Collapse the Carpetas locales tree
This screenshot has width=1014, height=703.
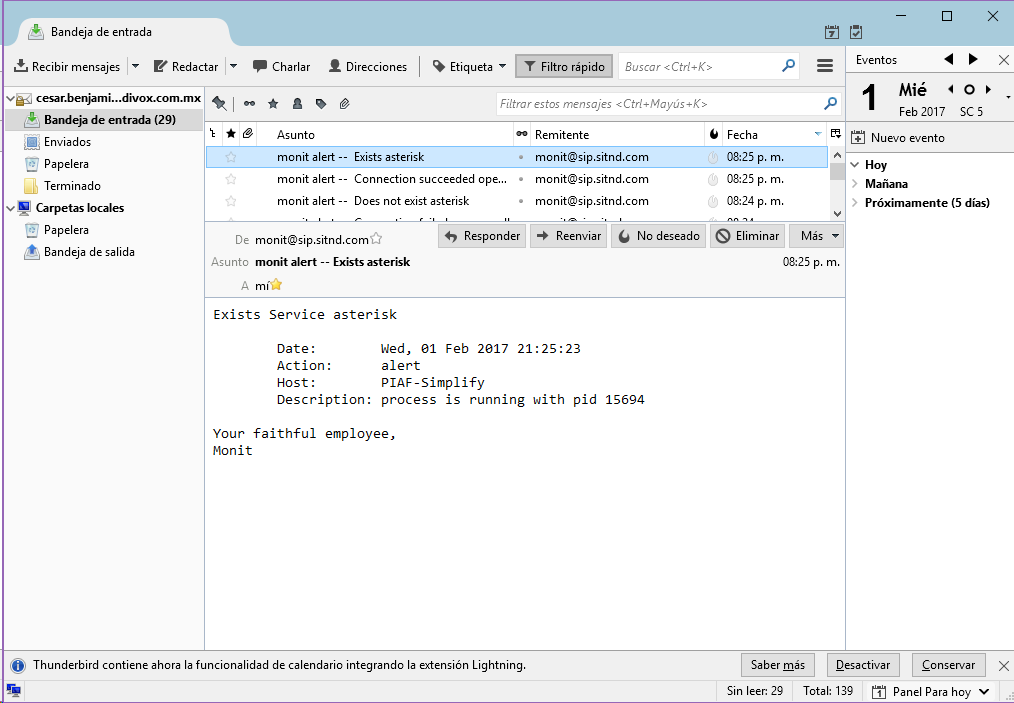(10, 208)
